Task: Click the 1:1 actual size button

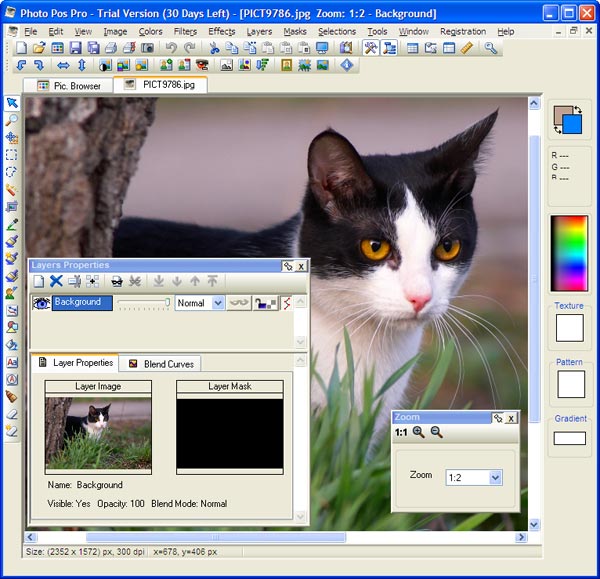Action: coord(401,432)
